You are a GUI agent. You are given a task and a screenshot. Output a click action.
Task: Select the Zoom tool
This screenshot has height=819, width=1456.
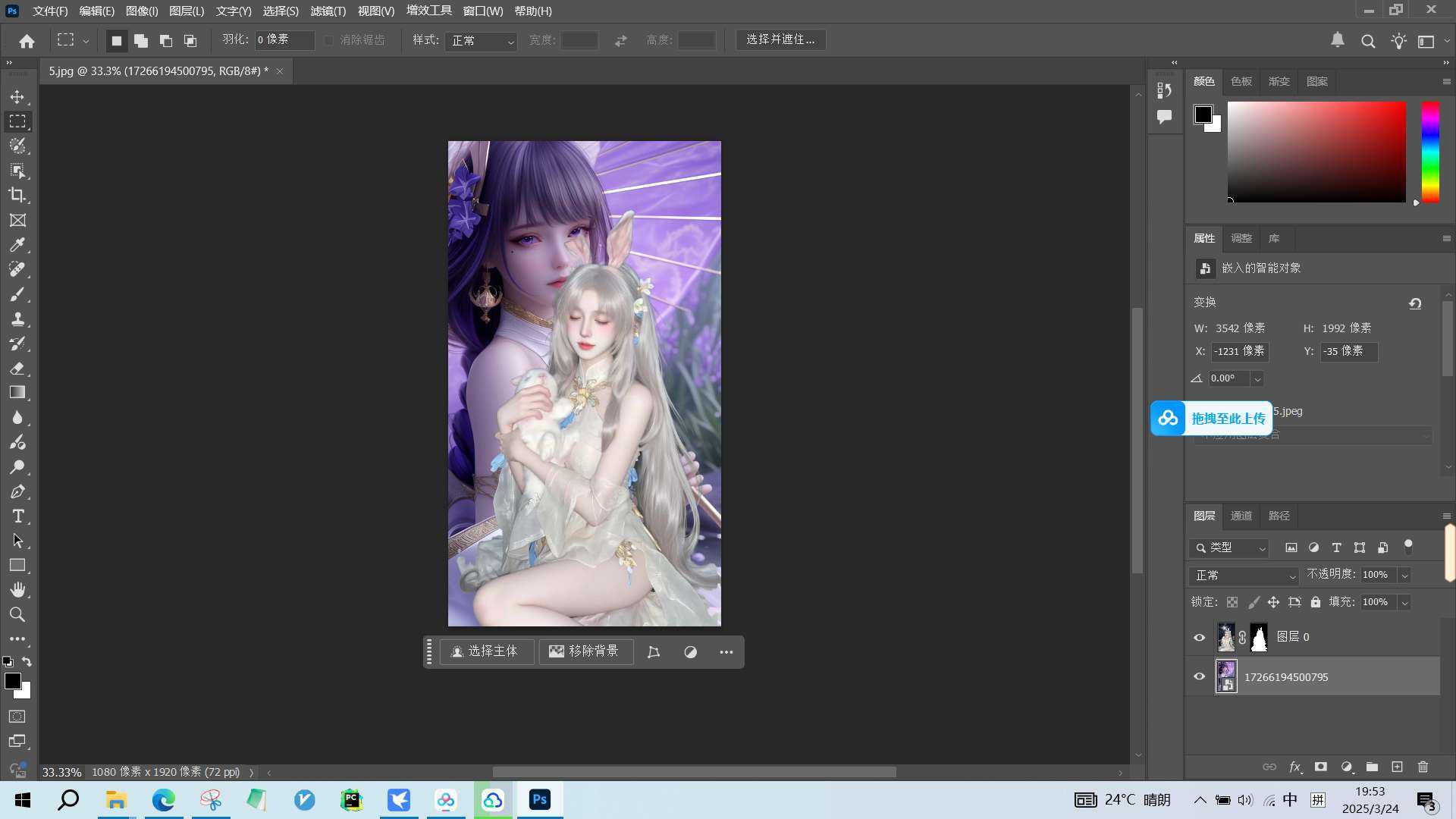[17, 614]
